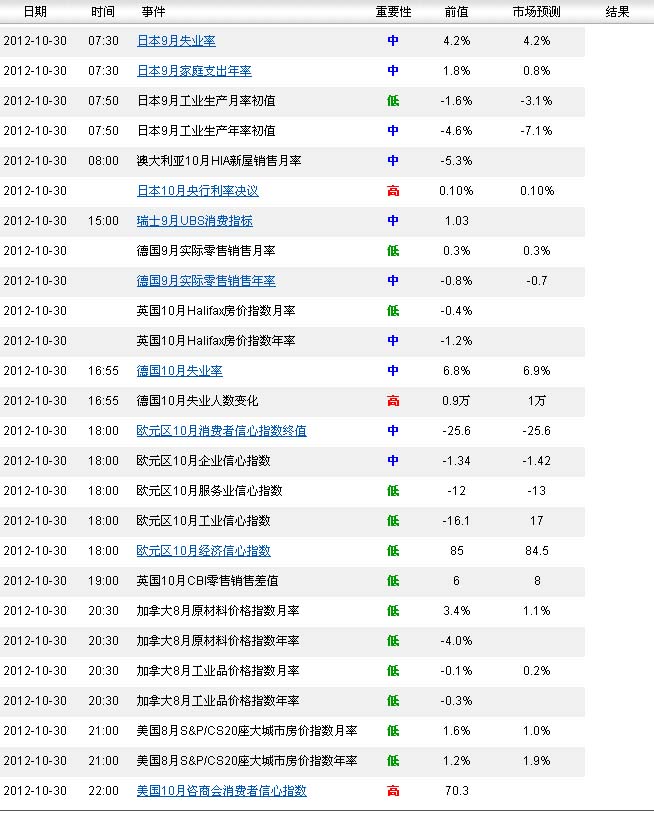Viewport: 654px width, 814px height.
Task: Click the 市场预测 column header
Action: tap(537, 11)
